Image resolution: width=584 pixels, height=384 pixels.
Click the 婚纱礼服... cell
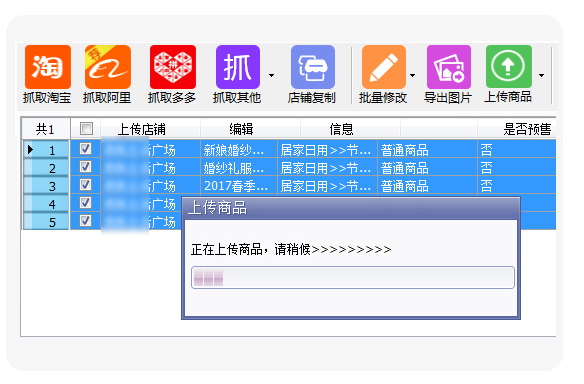(x=239, y=167)
